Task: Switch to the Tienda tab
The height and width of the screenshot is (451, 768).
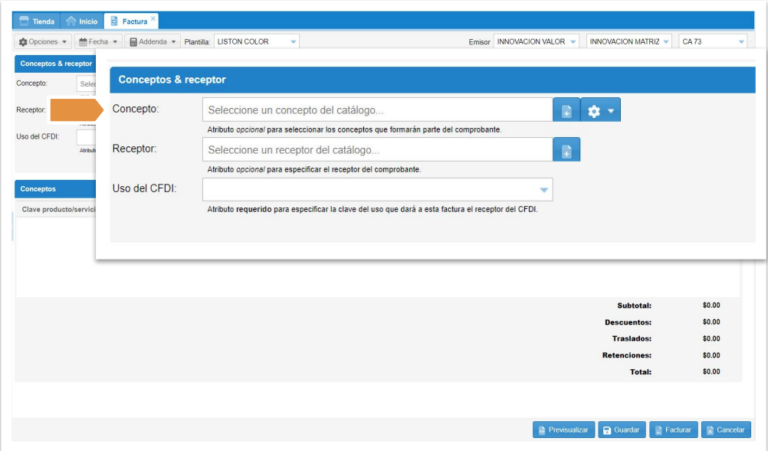Action: [37, 21]
